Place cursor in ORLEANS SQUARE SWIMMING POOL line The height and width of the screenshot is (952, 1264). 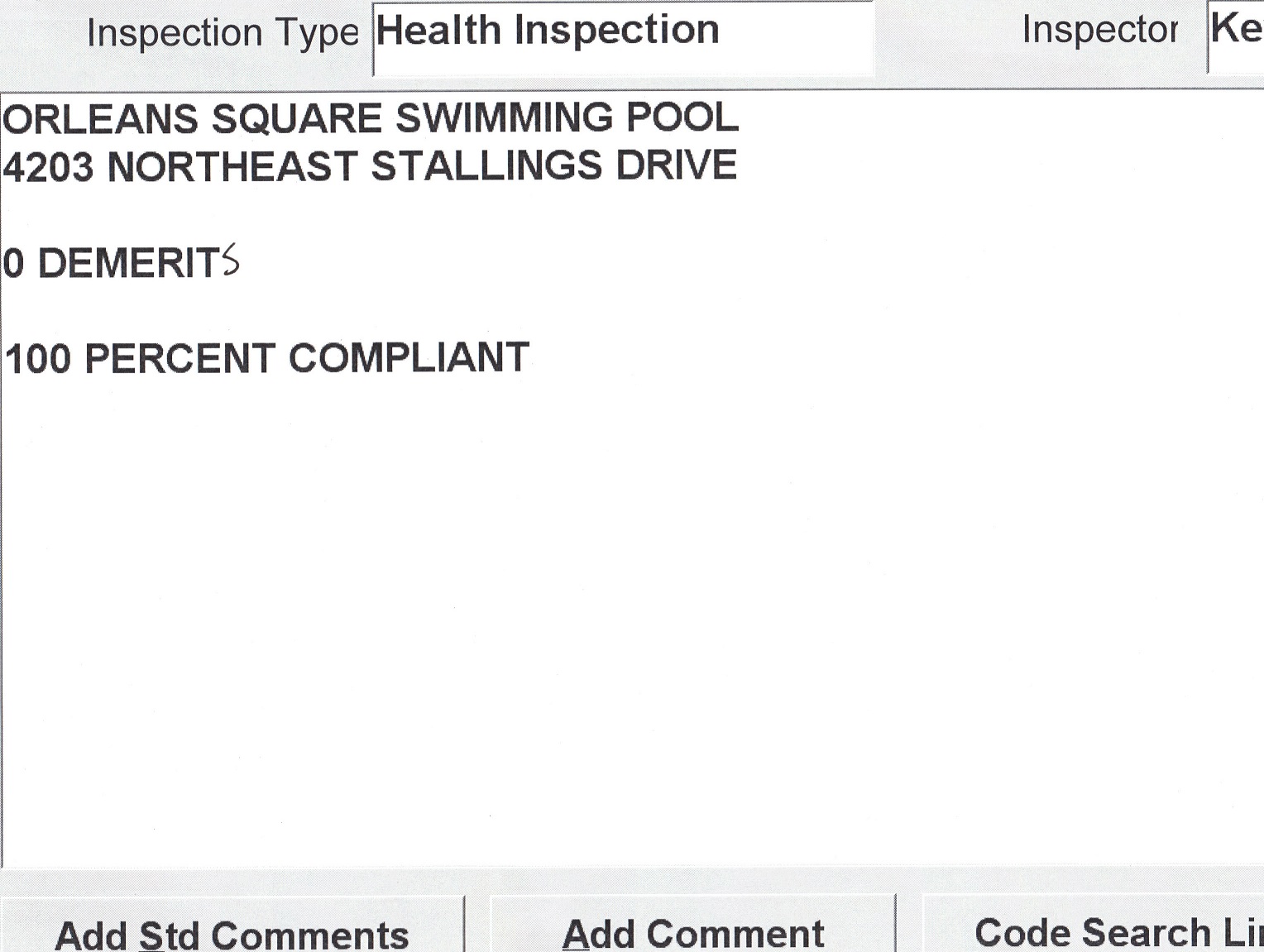point(370,118)
